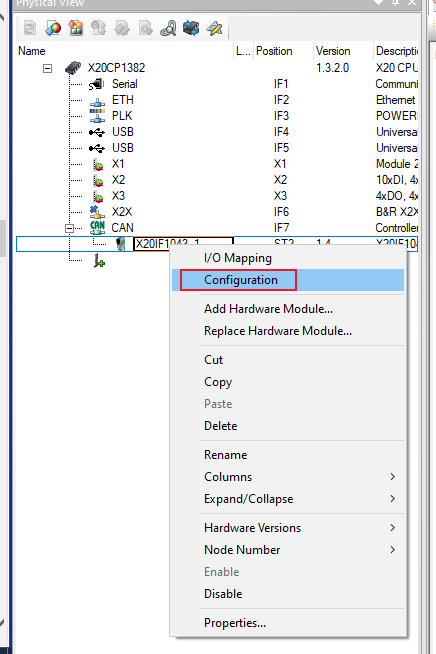Viewport: 436px width, 654px height.
Task: Select the ETH tree row label
Action: [x=123, y=100]
